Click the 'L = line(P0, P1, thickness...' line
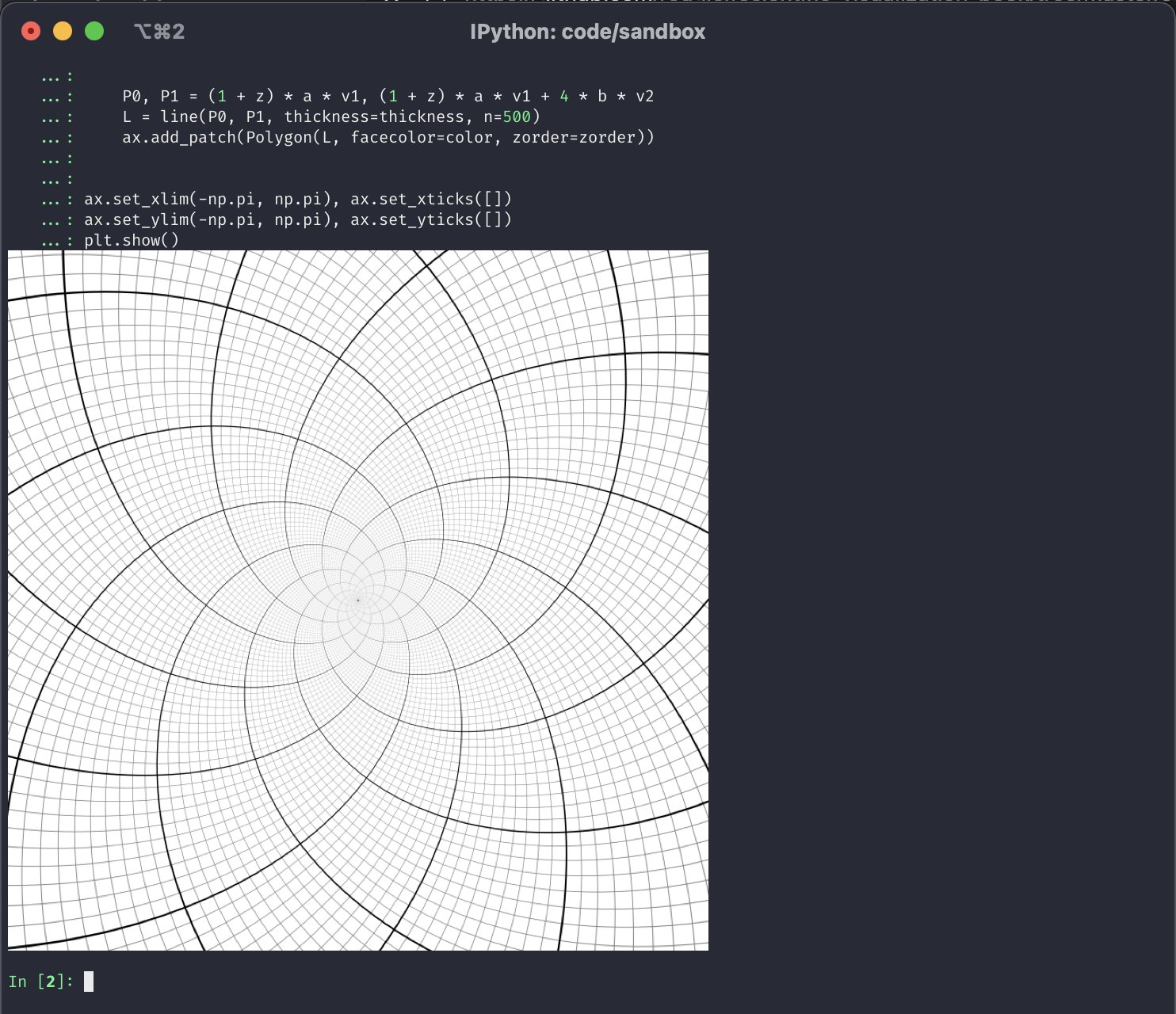This screenshot has width=1176, height=1014. (x=331, y=117)
